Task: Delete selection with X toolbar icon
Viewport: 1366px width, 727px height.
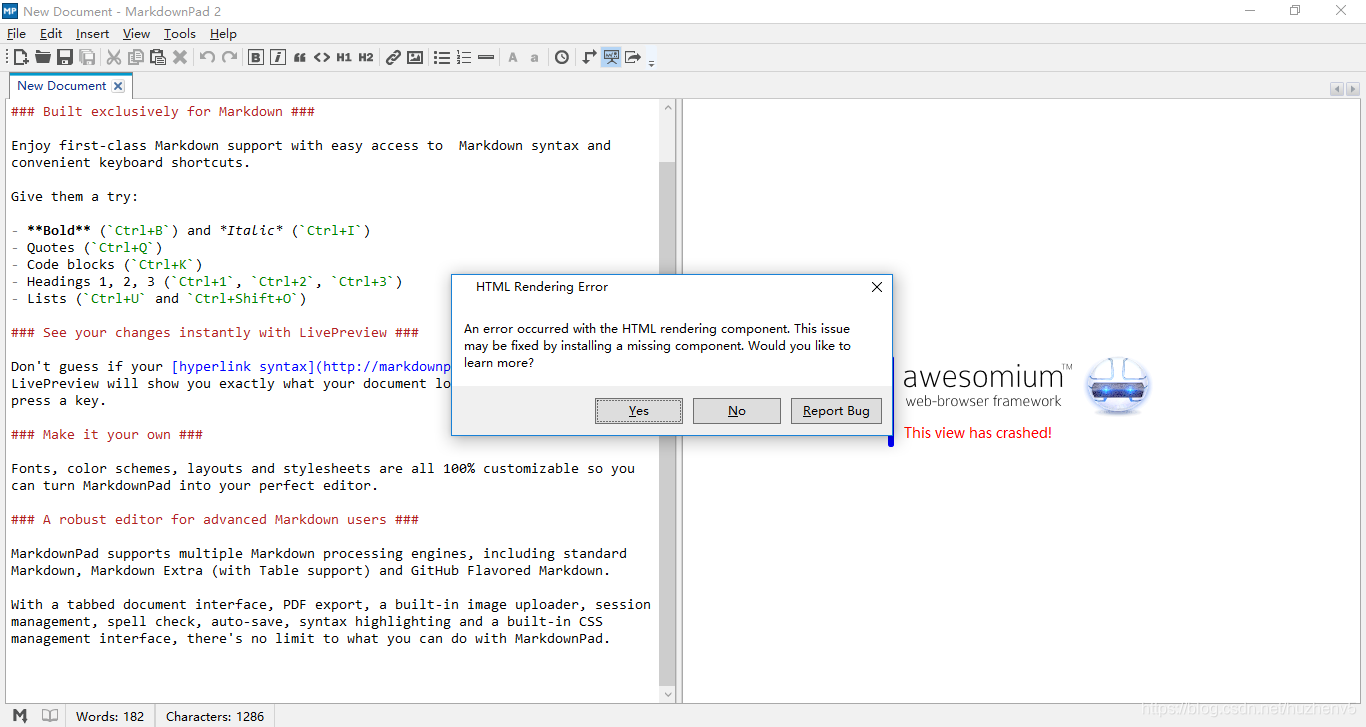Action: [x=180, y=57]
